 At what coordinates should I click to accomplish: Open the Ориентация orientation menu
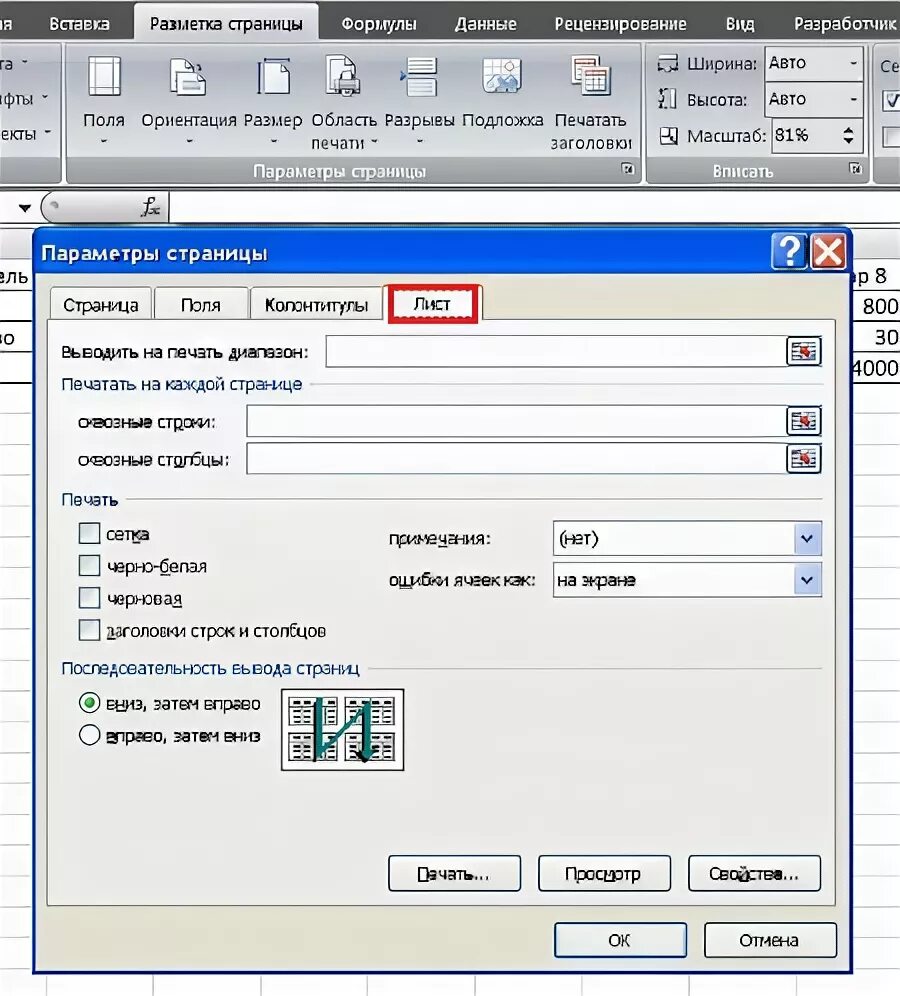(x=189, y=98)
